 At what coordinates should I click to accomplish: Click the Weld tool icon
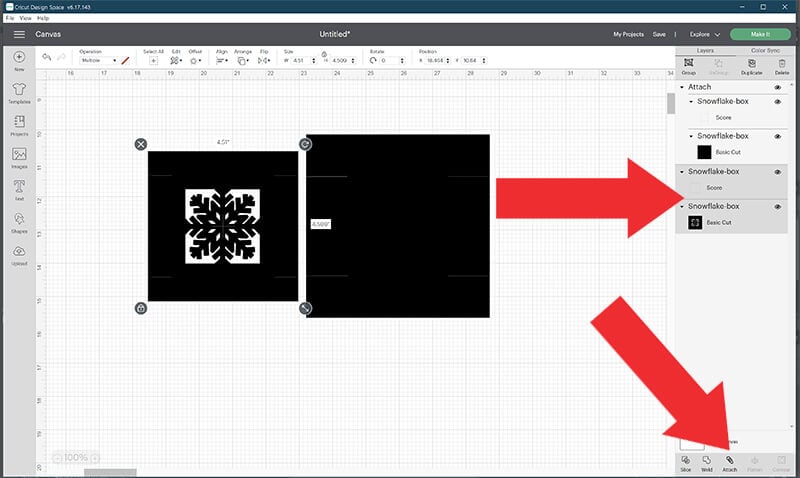[707, 462]
